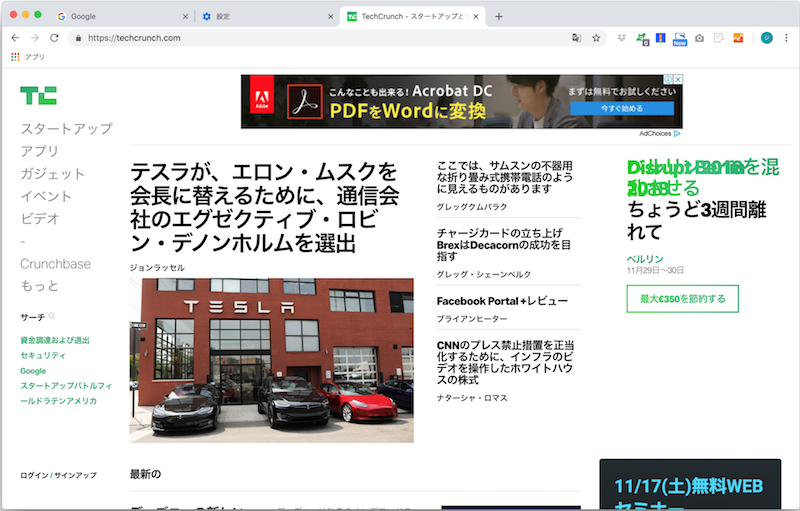This screenshot has width=800, height=511.
Task: Close the Adobe banner ad with X
Action: 678,79
